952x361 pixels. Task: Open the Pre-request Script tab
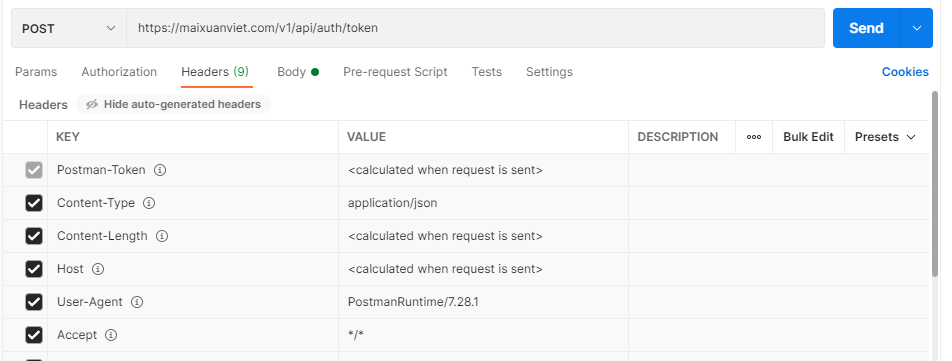point(395,72)
